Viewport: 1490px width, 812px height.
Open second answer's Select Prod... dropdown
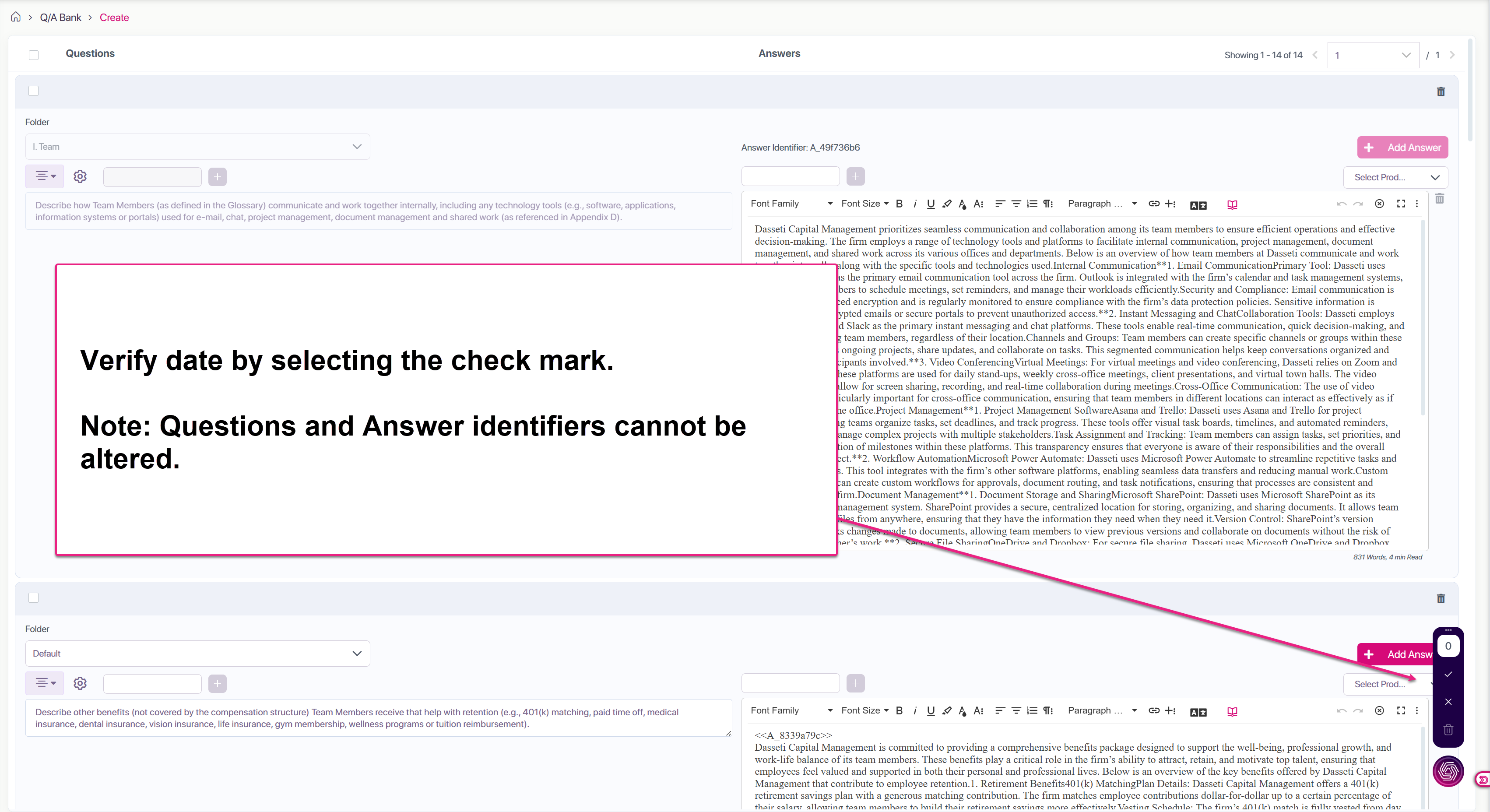[x=1388, y=684]
